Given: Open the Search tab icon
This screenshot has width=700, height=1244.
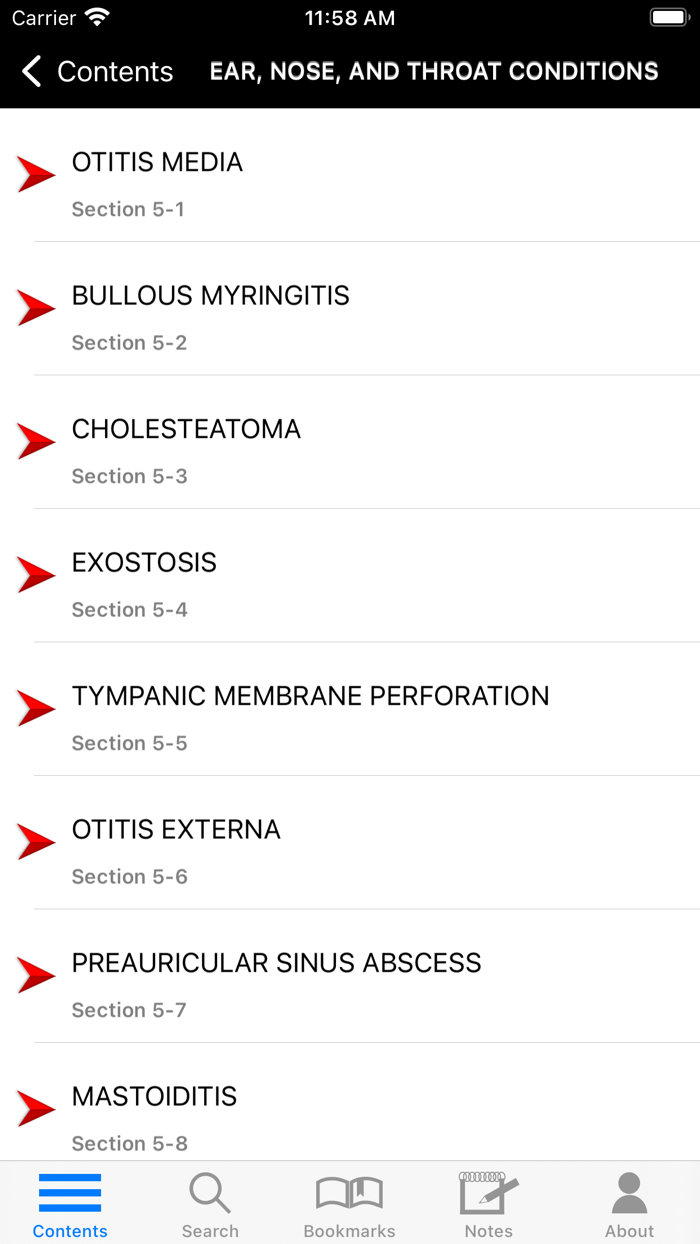Looking at the screenshot, I should 210,1192.
